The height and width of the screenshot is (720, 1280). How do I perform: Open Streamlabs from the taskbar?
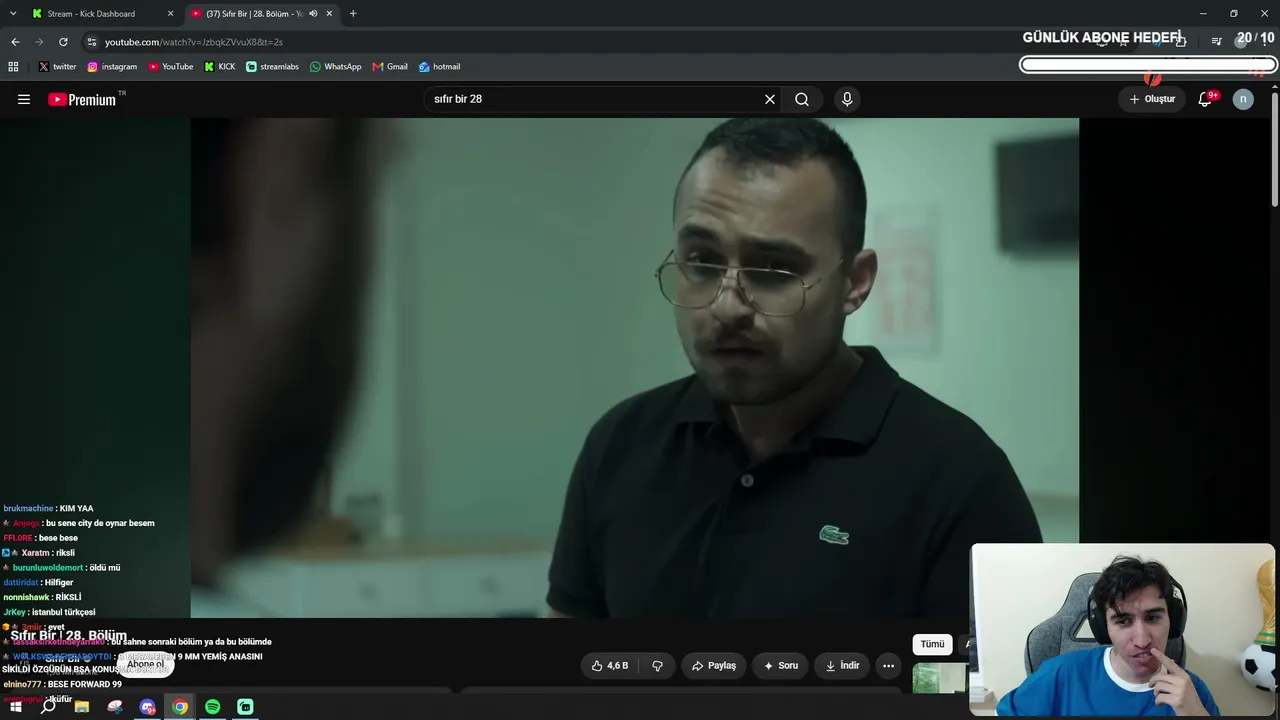coord(245,707)
